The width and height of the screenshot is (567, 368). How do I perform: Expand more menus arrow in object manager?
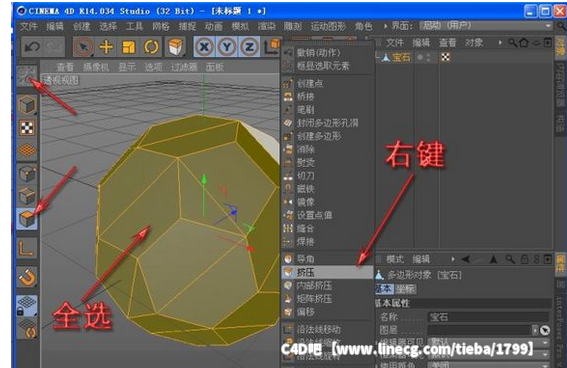click(x=500, y=43)
